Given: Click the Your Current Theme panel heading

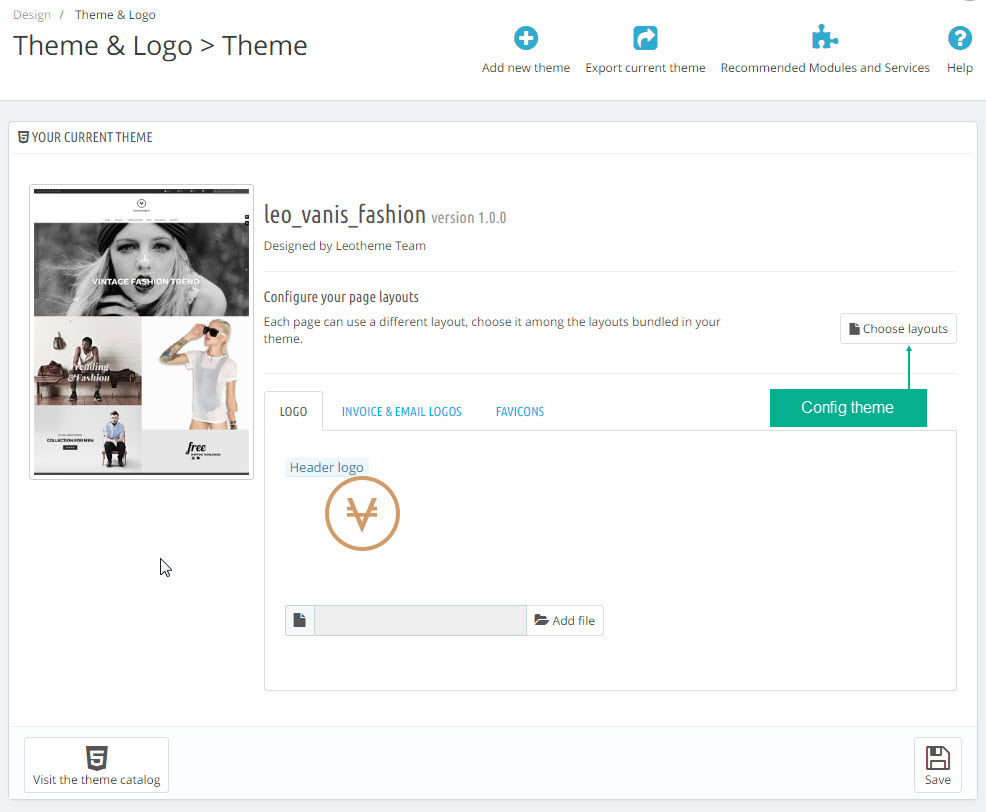Looking at the screenshot, I should pyautogui.click(x=92, y=137).
